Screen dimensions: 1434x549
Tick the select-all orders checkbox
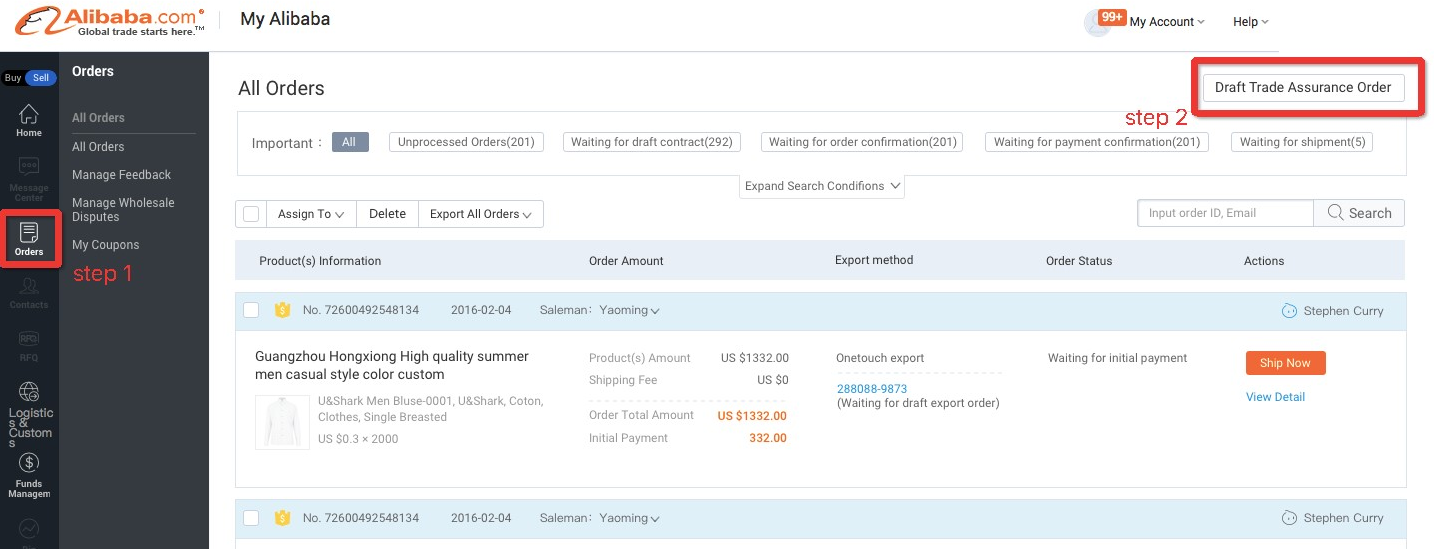pyautogui.click(x=251, y=214)
